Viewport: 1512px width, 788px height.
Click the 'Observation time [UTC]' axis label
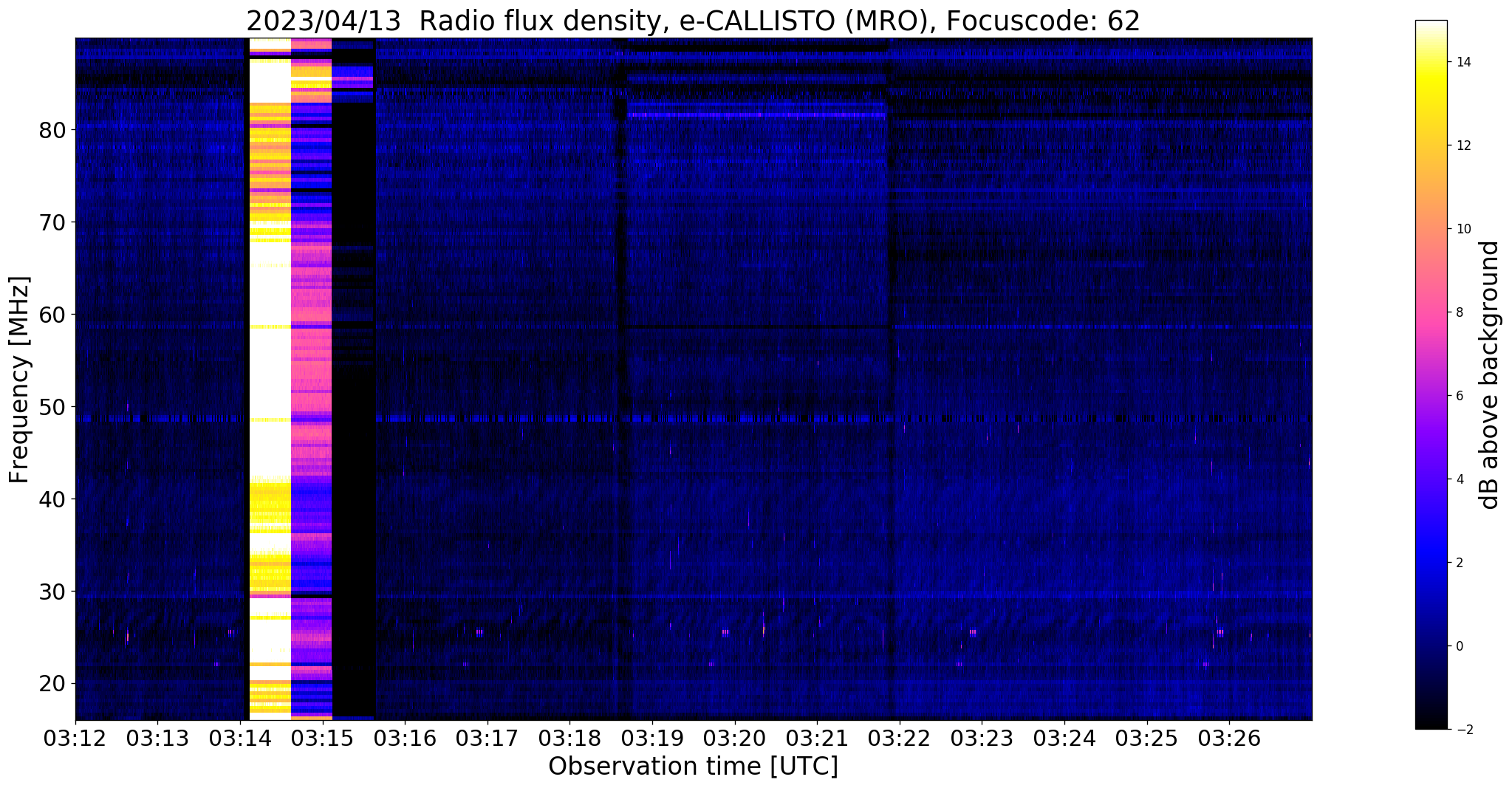pos(693,767)
